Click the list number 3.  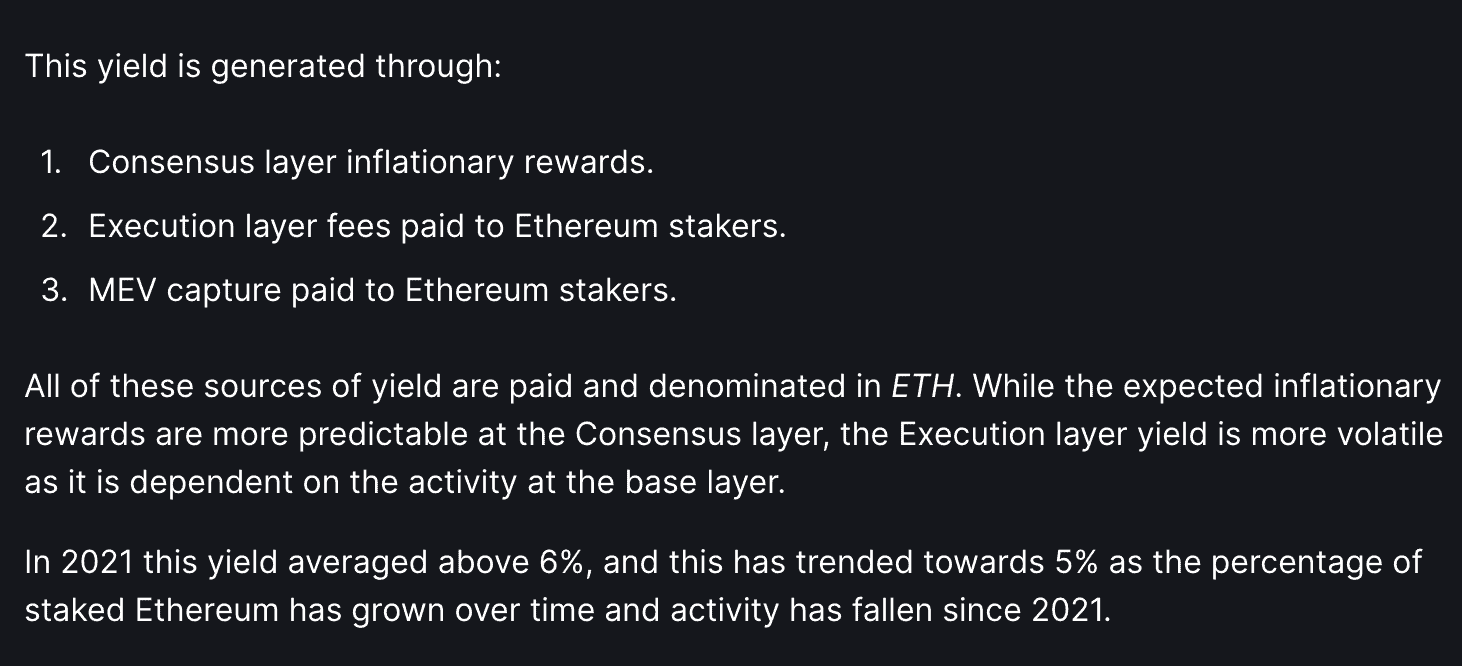(x=51, y=291)
